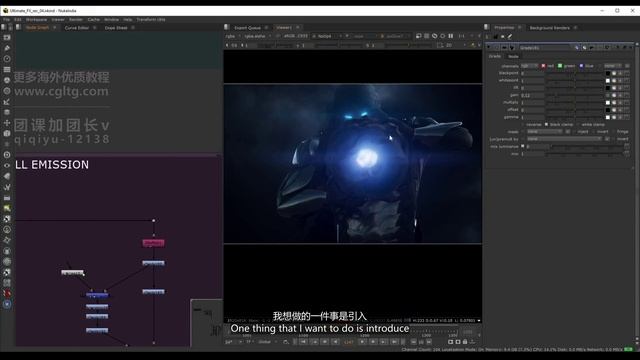Click the current frame field in Viewer
Image resolution: width=640 pixels, height=360 pixels.
349,342
